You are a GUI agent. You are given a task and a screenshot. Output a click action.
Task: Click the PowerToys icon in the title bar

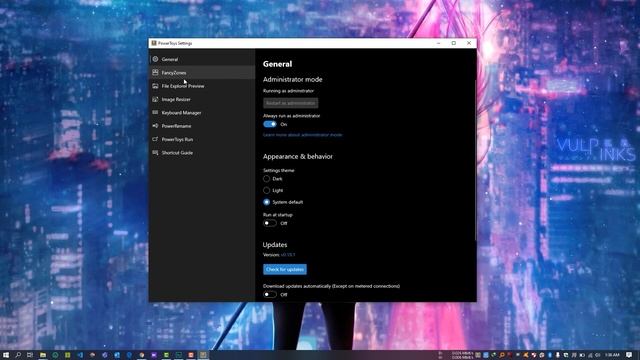coord(154,43)
